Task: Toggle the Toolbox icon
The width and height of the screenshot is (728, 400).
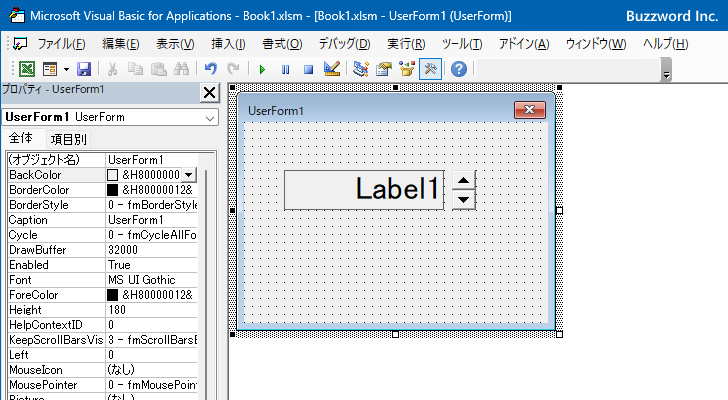Action: click(430, 69)
